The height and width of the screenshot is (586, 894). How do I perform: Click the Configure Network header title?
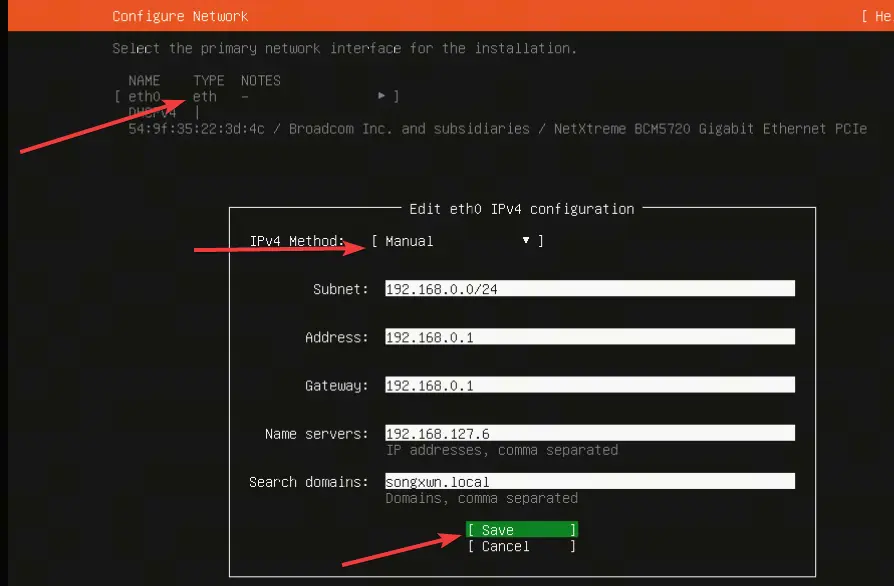click(180, 16)
